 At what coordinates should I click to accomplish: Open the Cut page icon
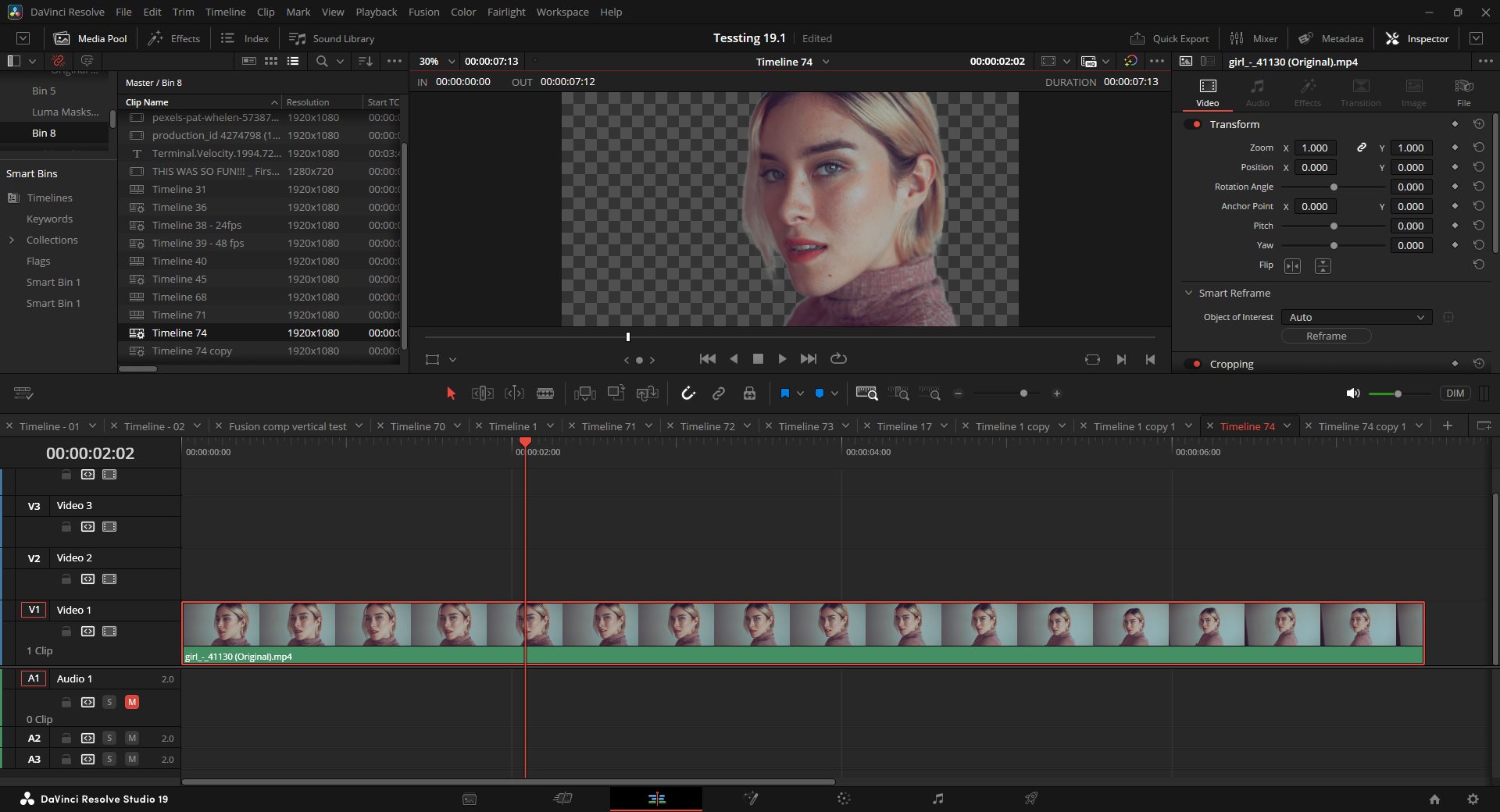562,799
